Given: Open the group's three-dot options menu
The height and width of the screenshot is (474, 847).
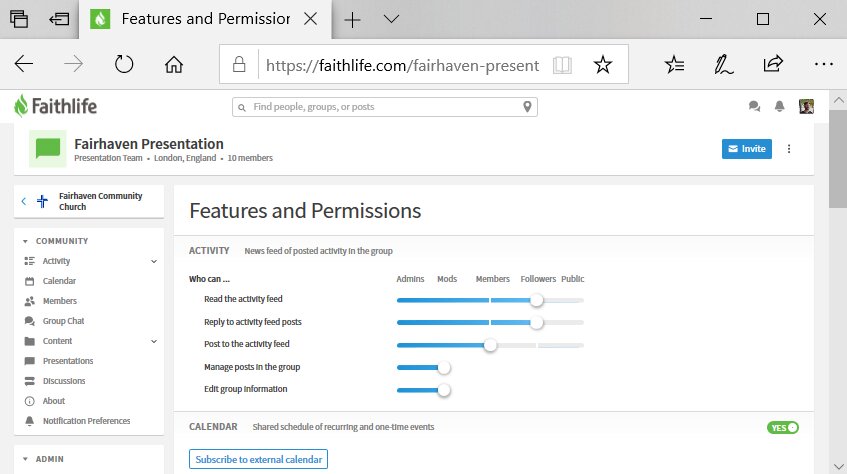Looking at the screenshot, I should tap(789, 149).
